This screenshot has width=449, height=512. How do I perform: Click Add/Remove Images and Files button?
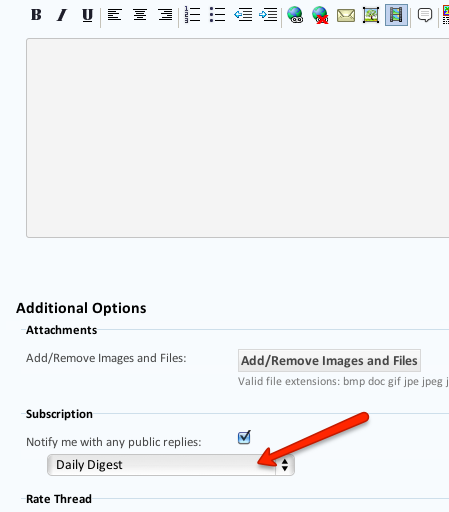point(329,360)
